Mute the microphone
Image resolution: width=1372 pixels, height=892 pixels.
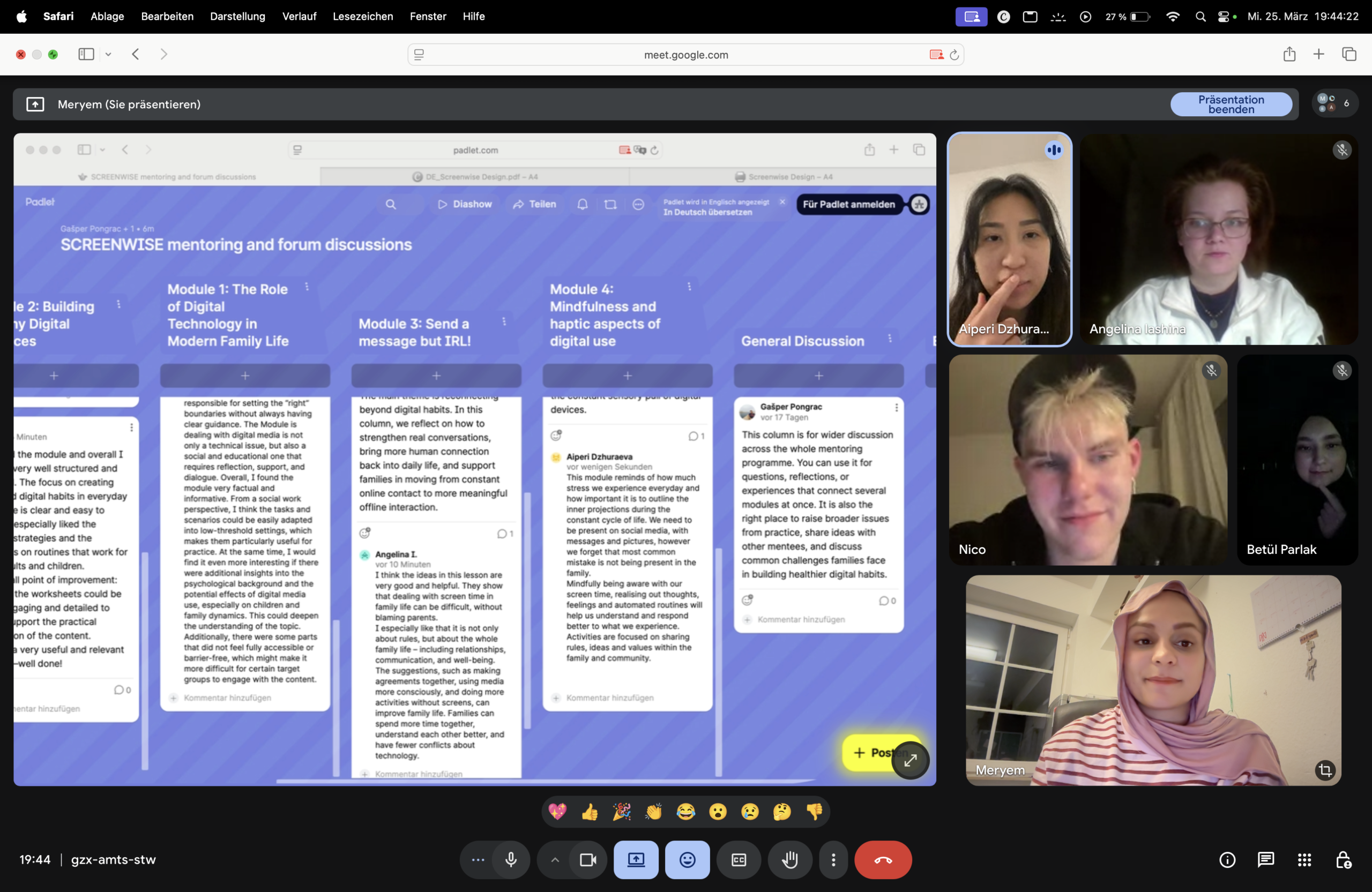pos(511,860)
